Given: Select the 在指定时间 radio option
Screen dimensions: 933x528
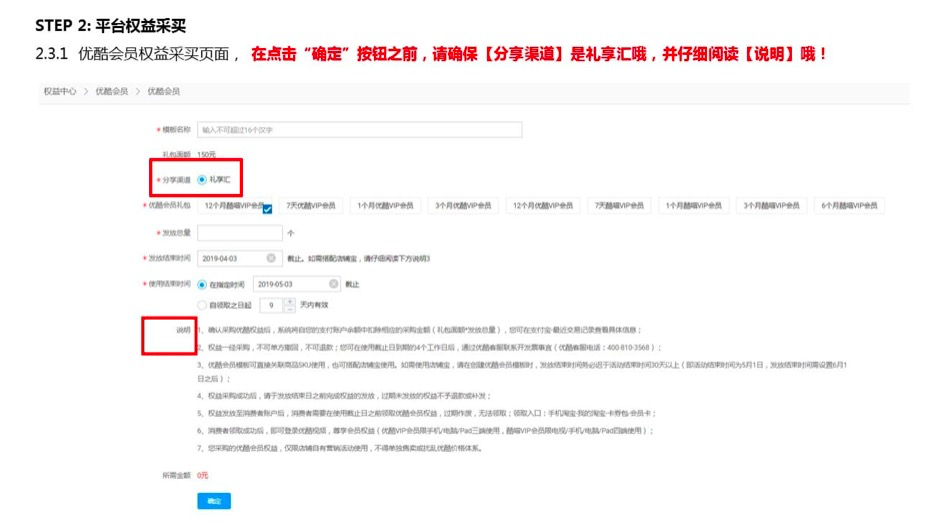Looking at the screenshot, I should 202,285.
